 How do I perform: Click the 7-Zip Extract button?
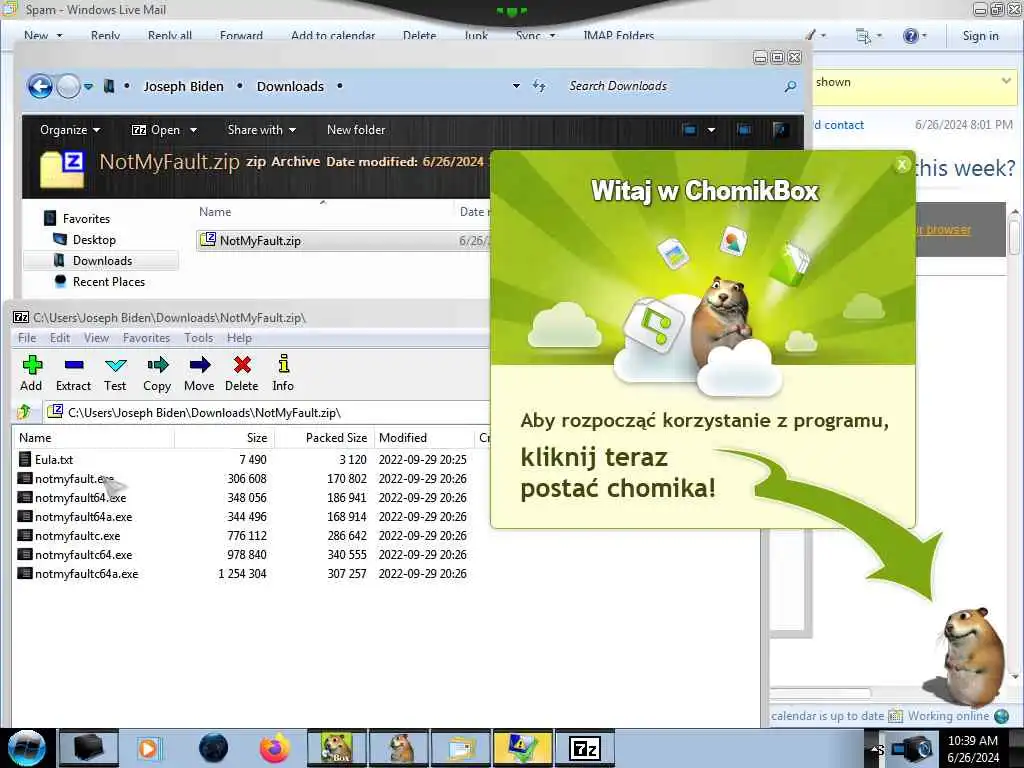[73, 374]
